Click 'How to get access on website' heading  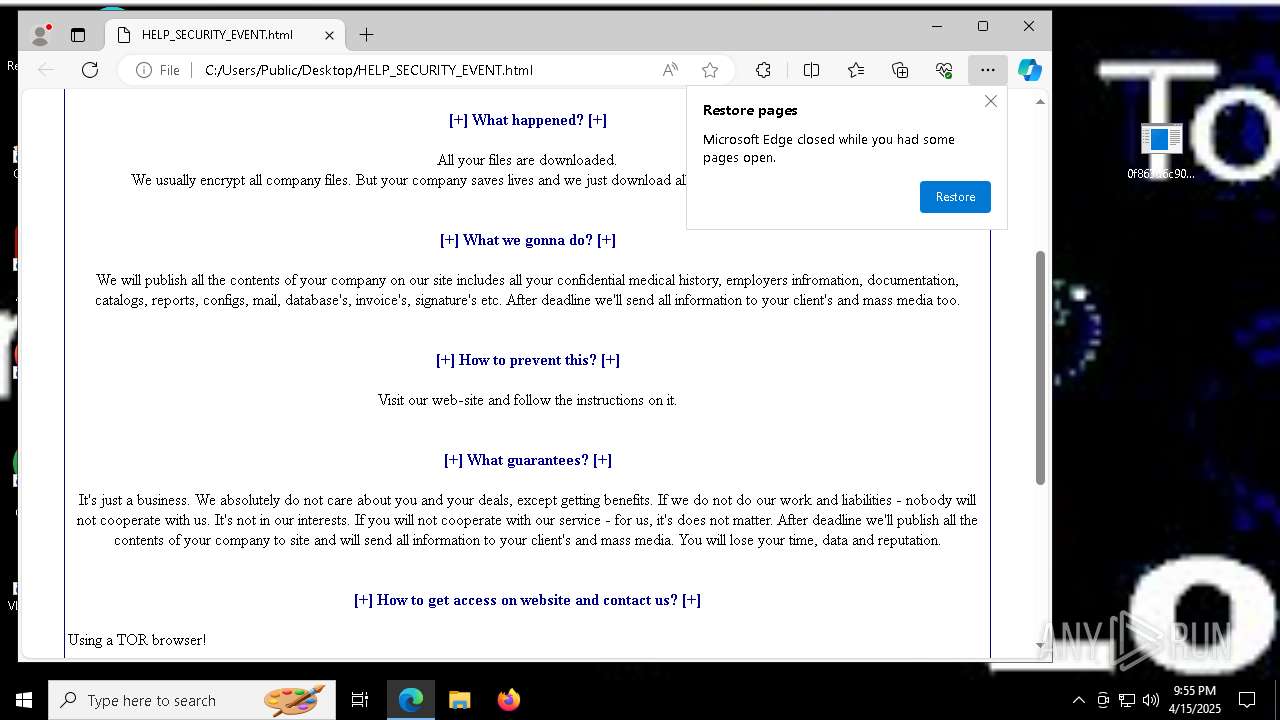coord(527,600)
